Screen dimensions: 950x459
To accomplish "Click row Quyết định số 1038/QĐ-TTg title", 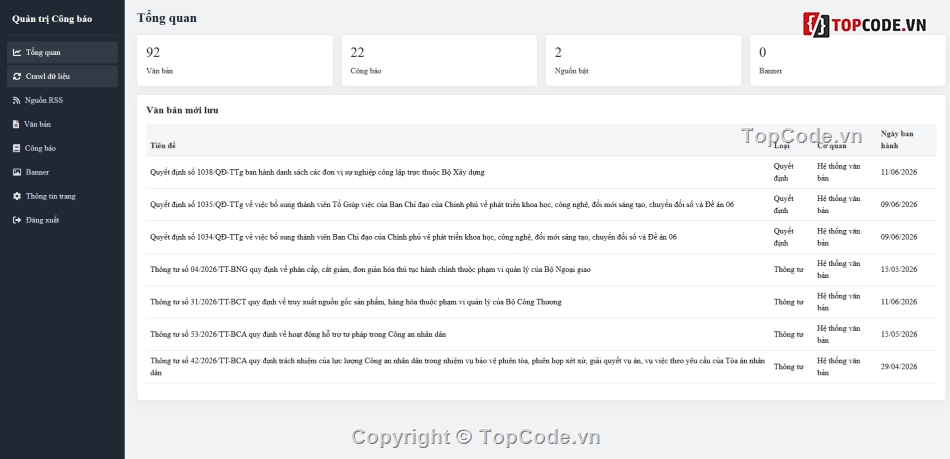I will 317,172.
